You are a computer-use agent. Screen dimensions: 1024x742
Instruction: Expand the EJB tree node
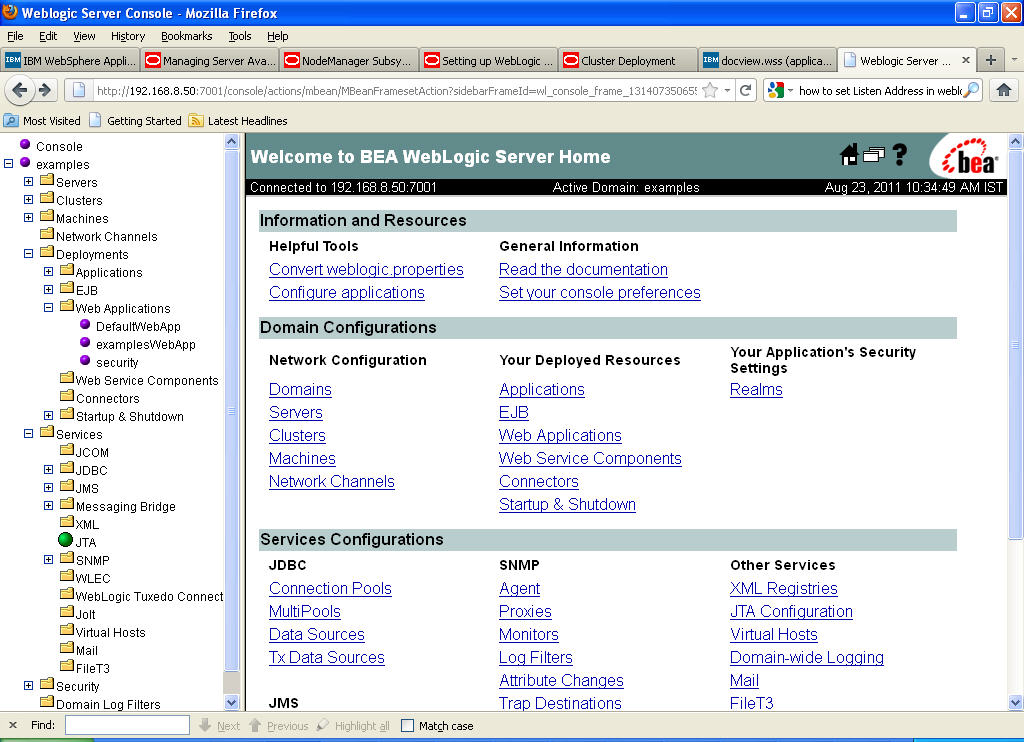48,289
